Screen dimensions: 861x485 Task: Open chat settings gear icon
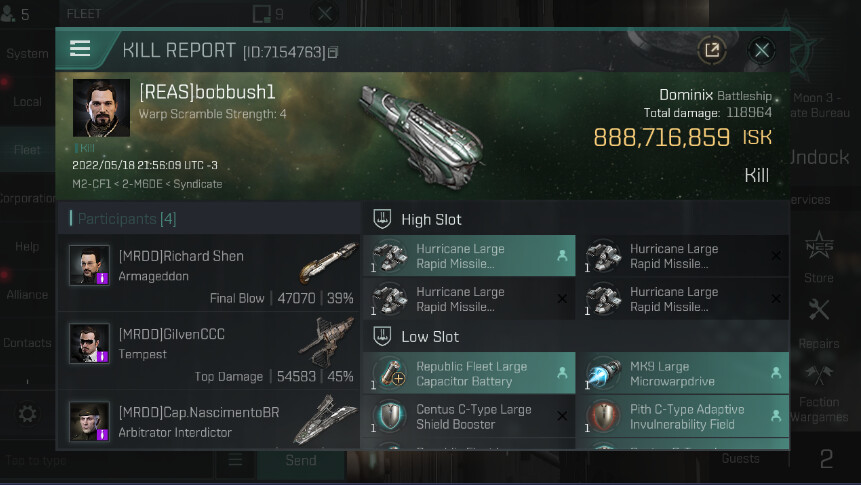click(27, 414)
